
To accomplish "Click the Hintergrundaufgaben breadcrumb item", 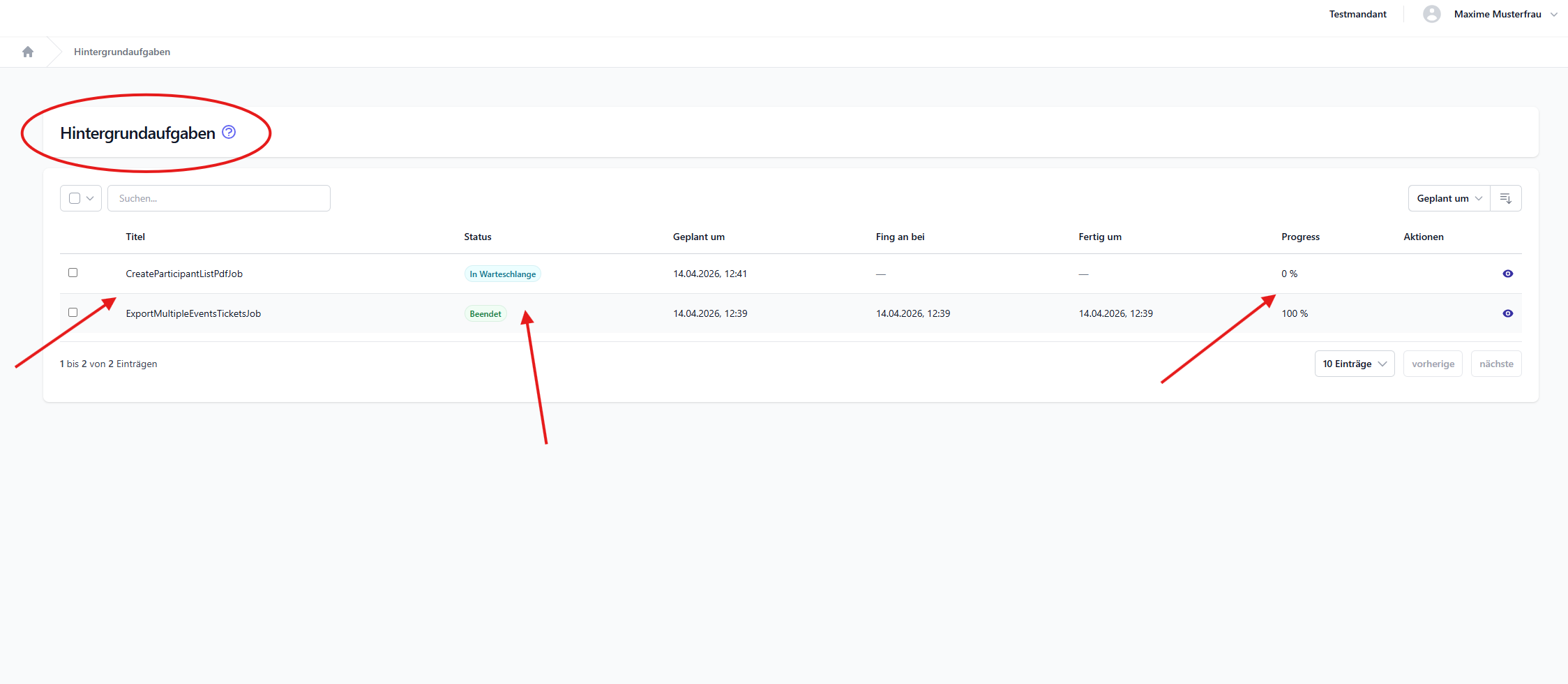I will 122,52.
